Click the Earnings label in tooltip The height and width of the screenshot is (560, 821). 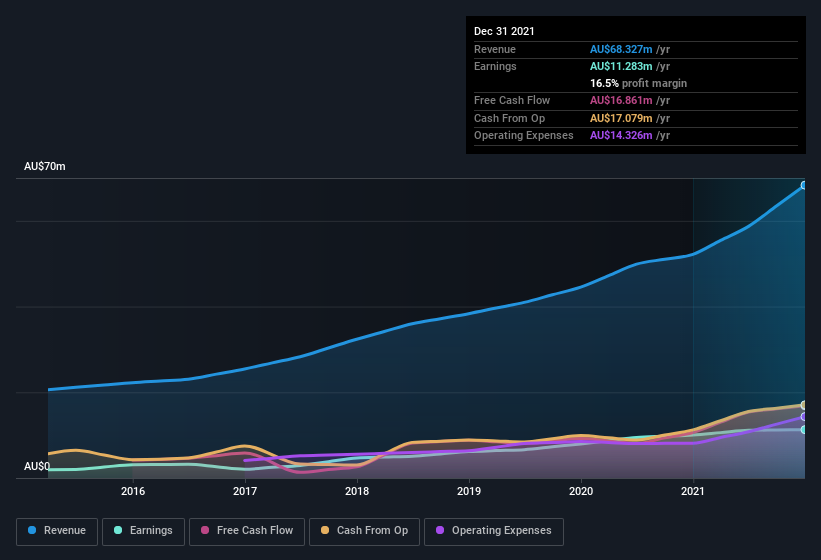[x=495, y=66]
